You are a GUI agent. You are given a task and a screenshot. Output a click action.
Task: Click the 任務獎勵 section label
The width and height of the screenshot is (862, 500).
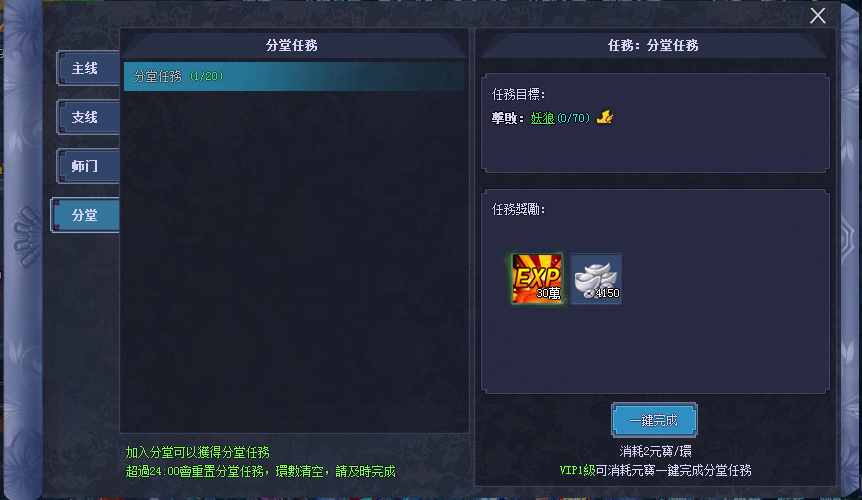tap(518, 209)
